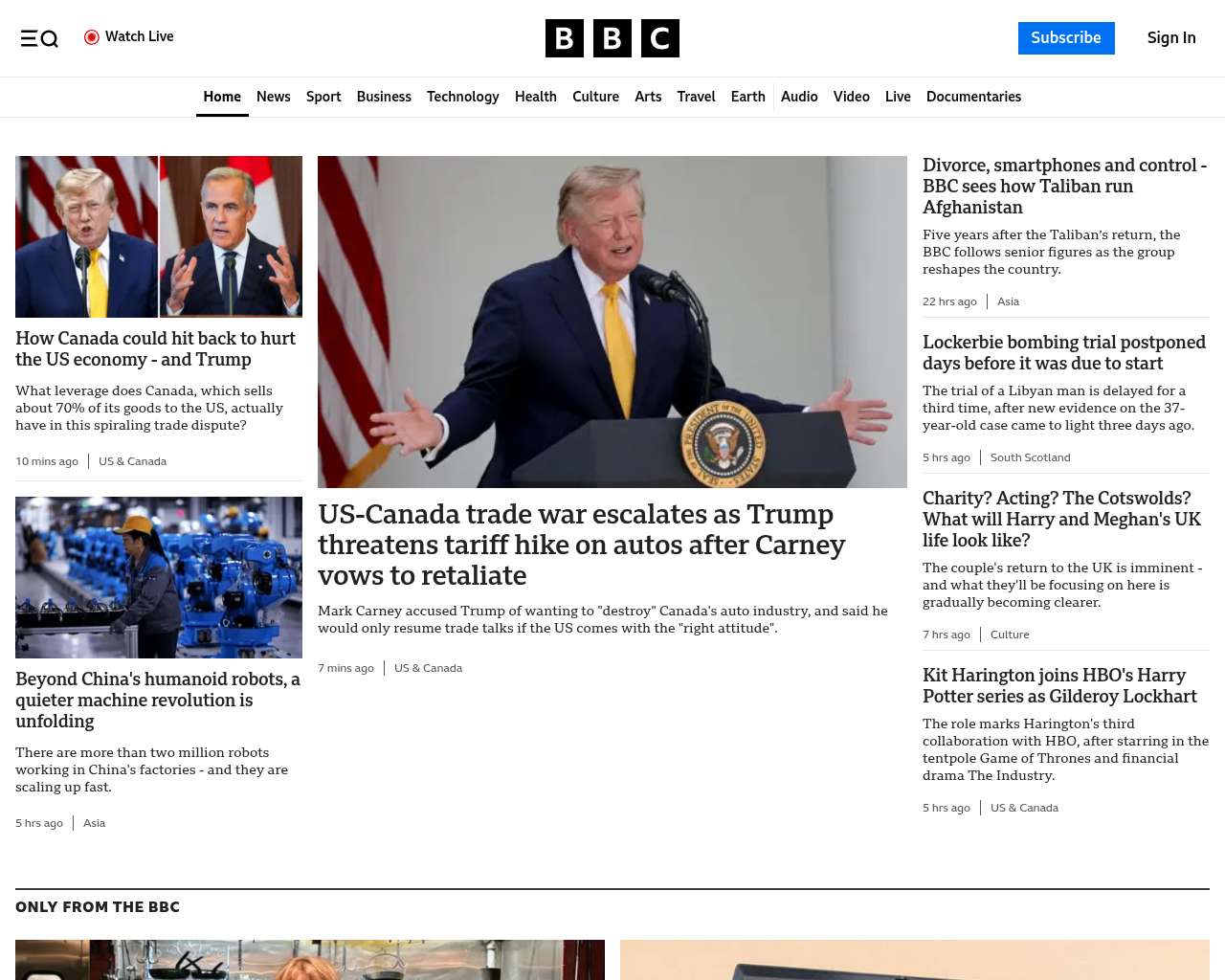Click the 'ONLY FROM THE BBC' heading

tap(98, 907)
